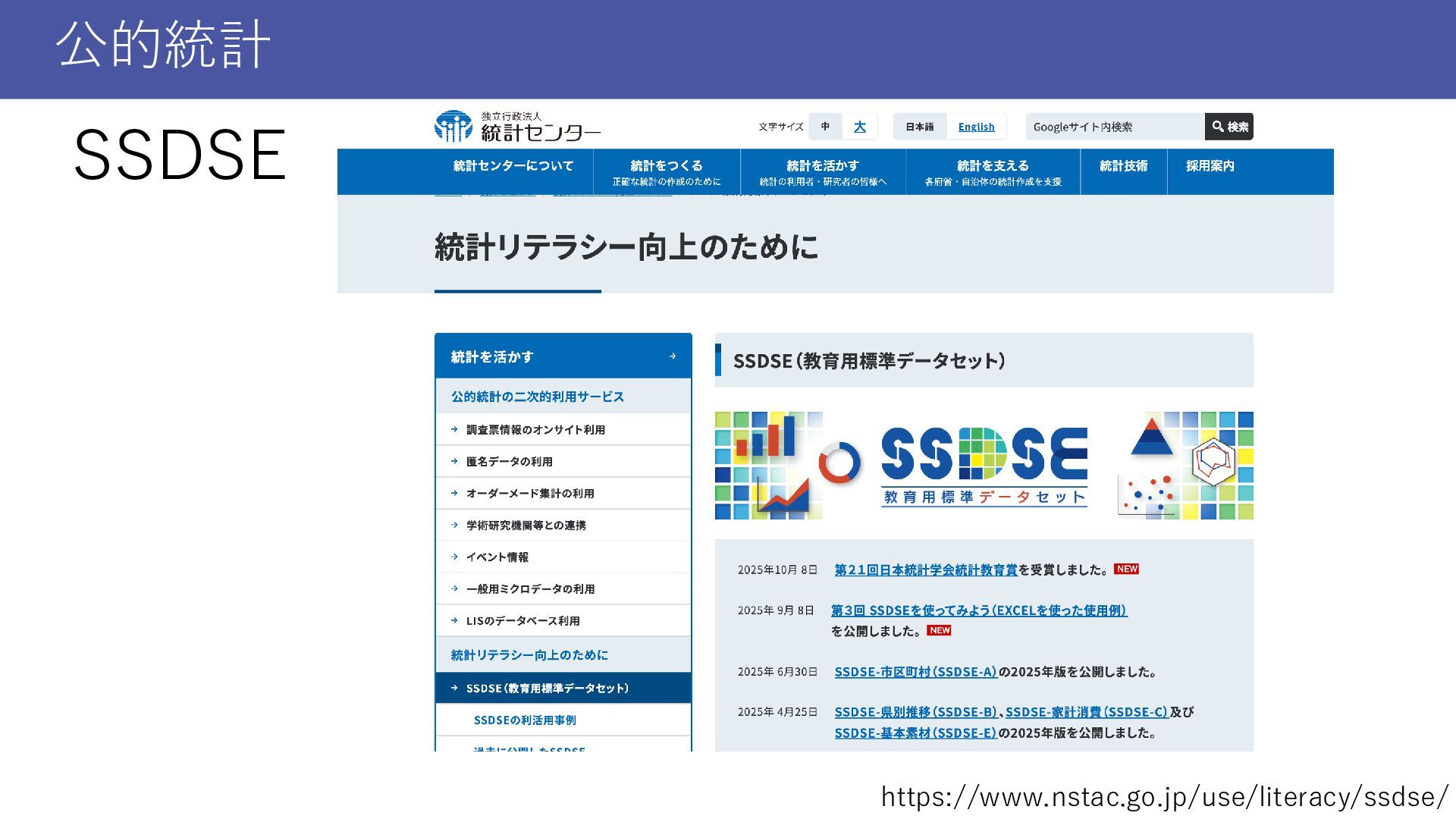Set font size to 中

point(825,127)
